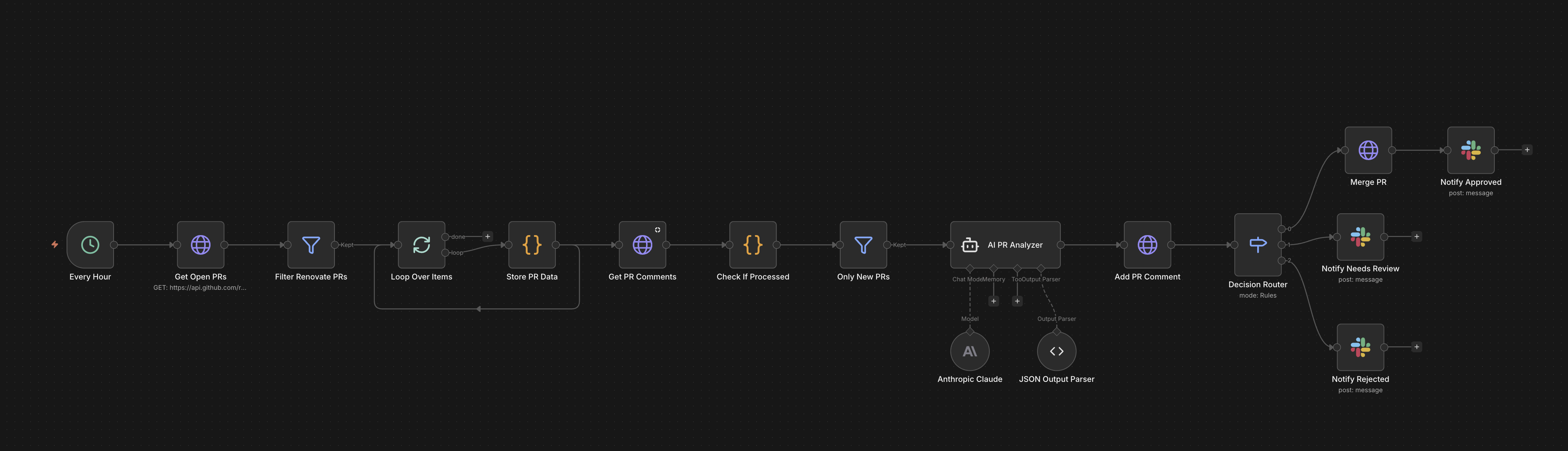Click the Notify Approved Slack node

(x=1471, y=149)
